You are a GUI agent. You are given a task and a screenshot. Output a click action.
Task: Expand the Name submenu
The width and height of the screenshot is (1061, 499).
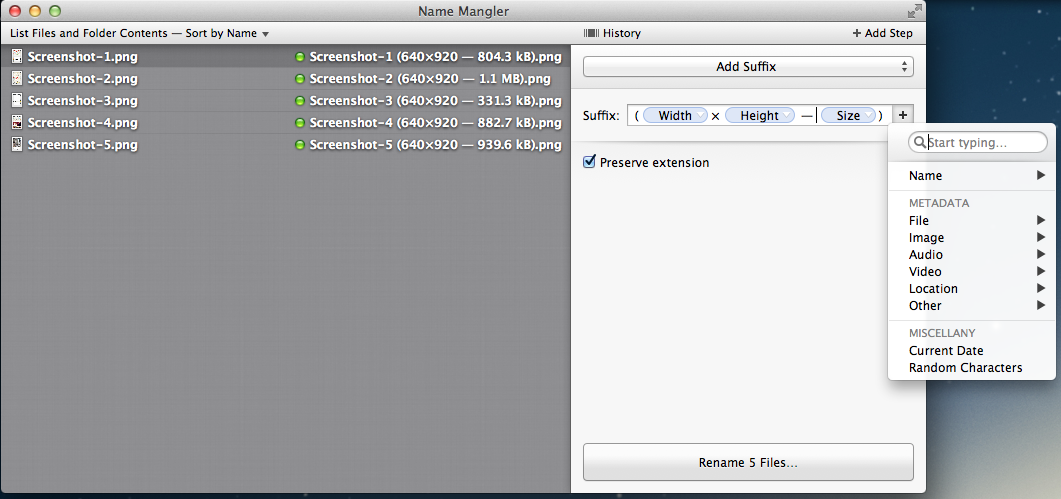[972, 175]
